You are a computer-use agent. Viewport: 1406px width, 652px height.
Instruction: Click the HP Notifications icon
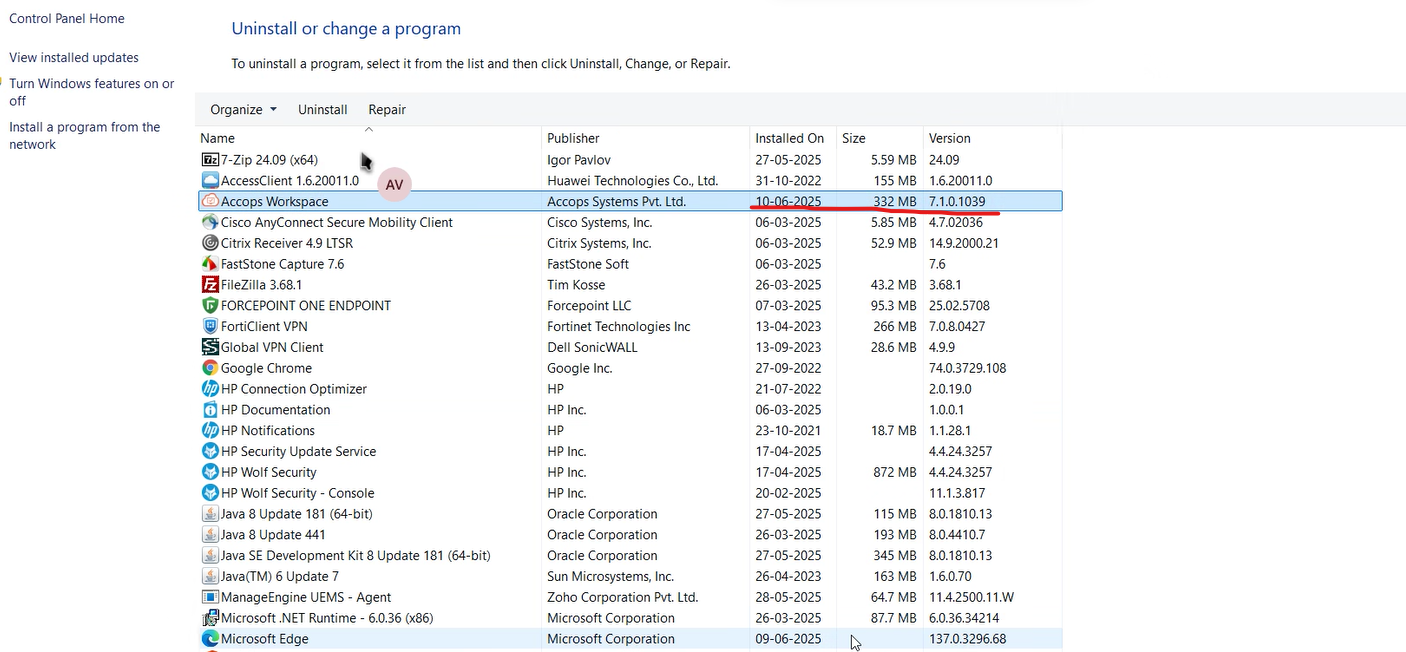click(210, 431)
